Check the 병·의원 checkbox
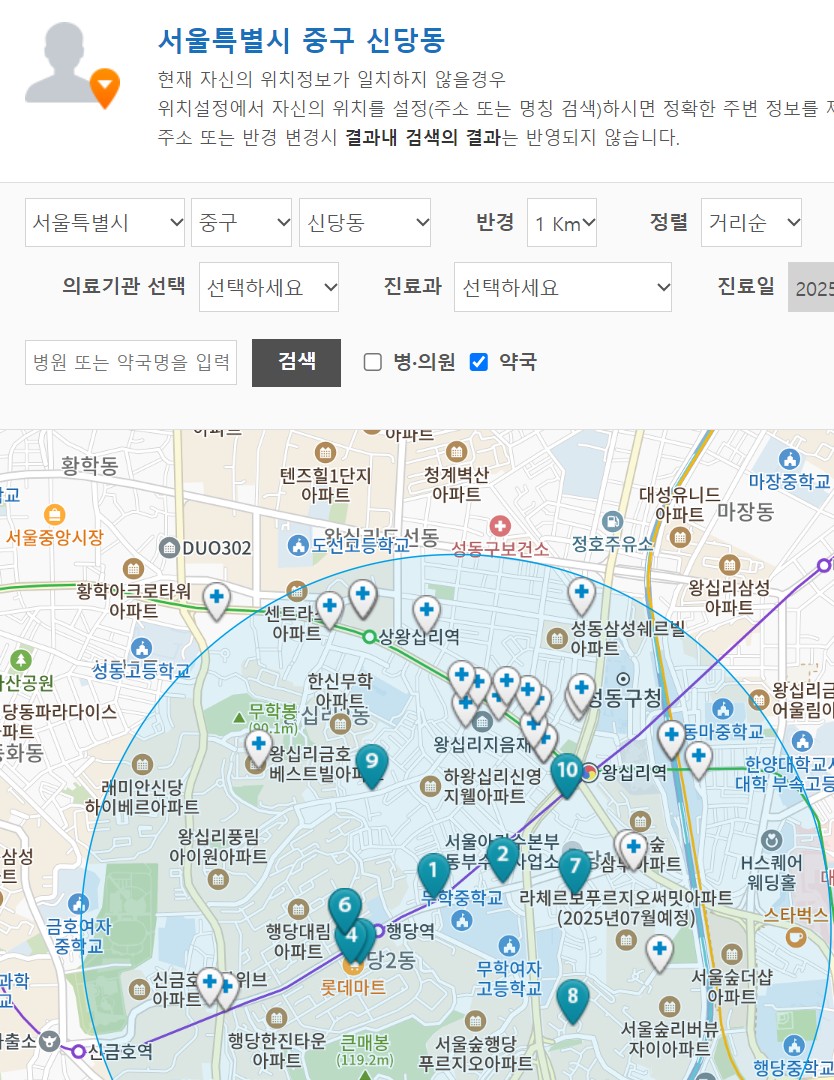Screen dimensions: 834x1080 [373, 362]
